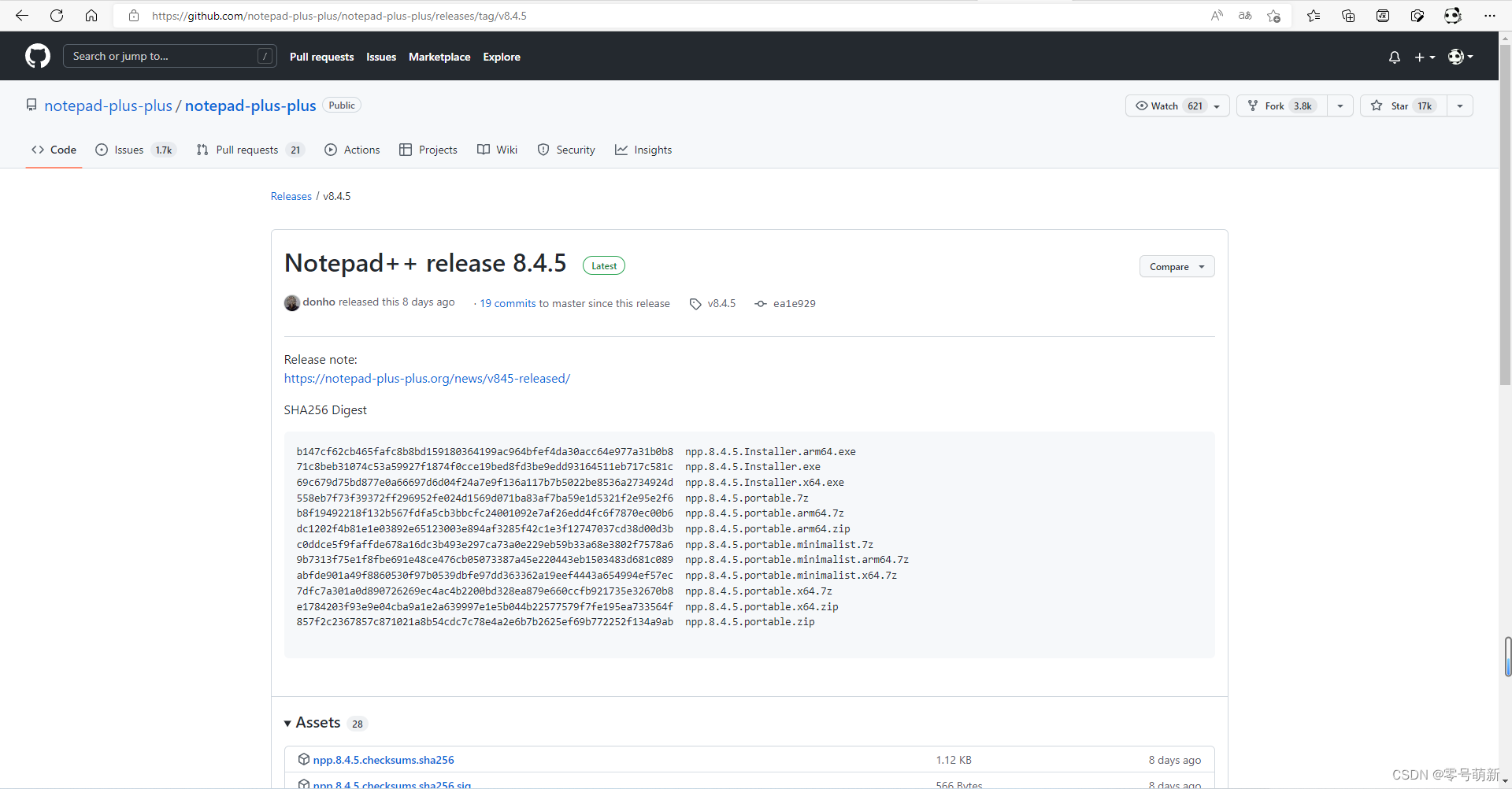This screenshot has height=789, width=1512.
Task: Expand the Watch options dropdown arrow
Action: point(1217,106)
